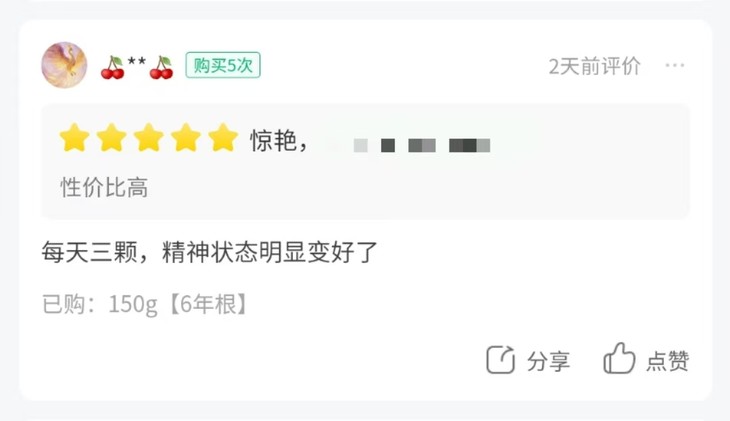The image size is (730, 421).
Task: Open the three-dot more options menu
Action: click(675, 65)
